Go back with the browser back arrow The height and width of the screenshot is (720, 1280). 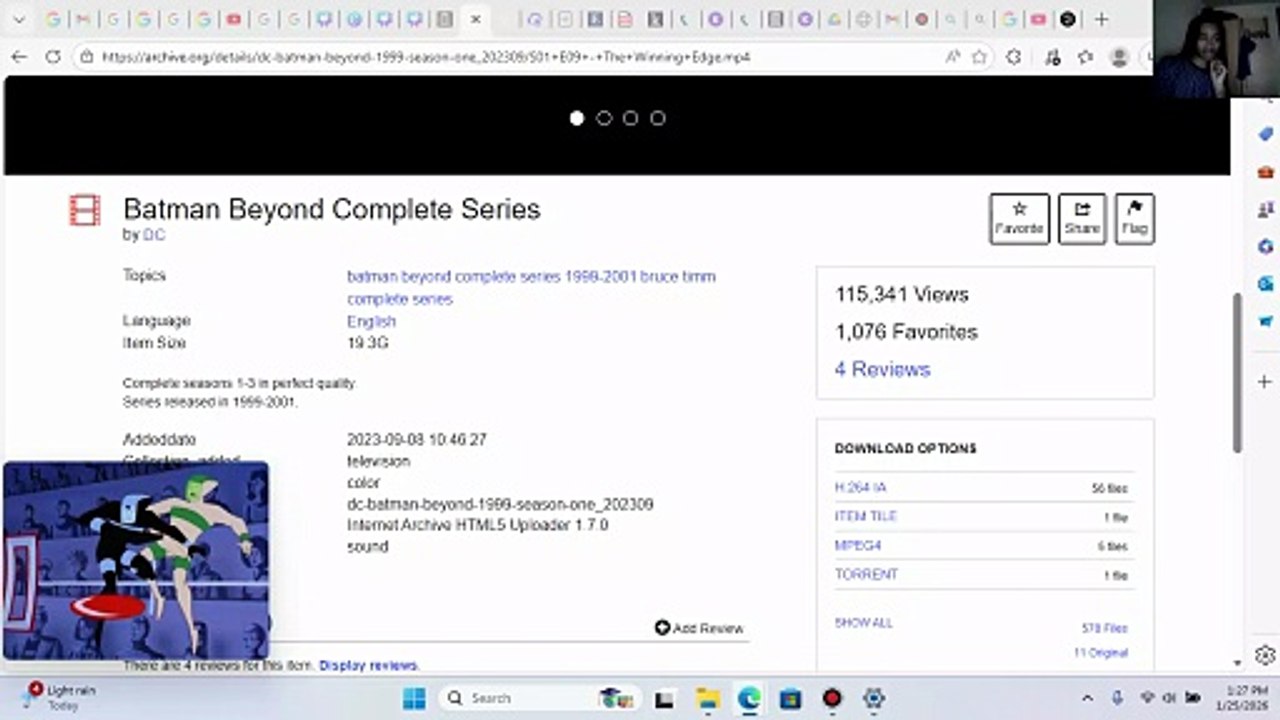(19, 57)
